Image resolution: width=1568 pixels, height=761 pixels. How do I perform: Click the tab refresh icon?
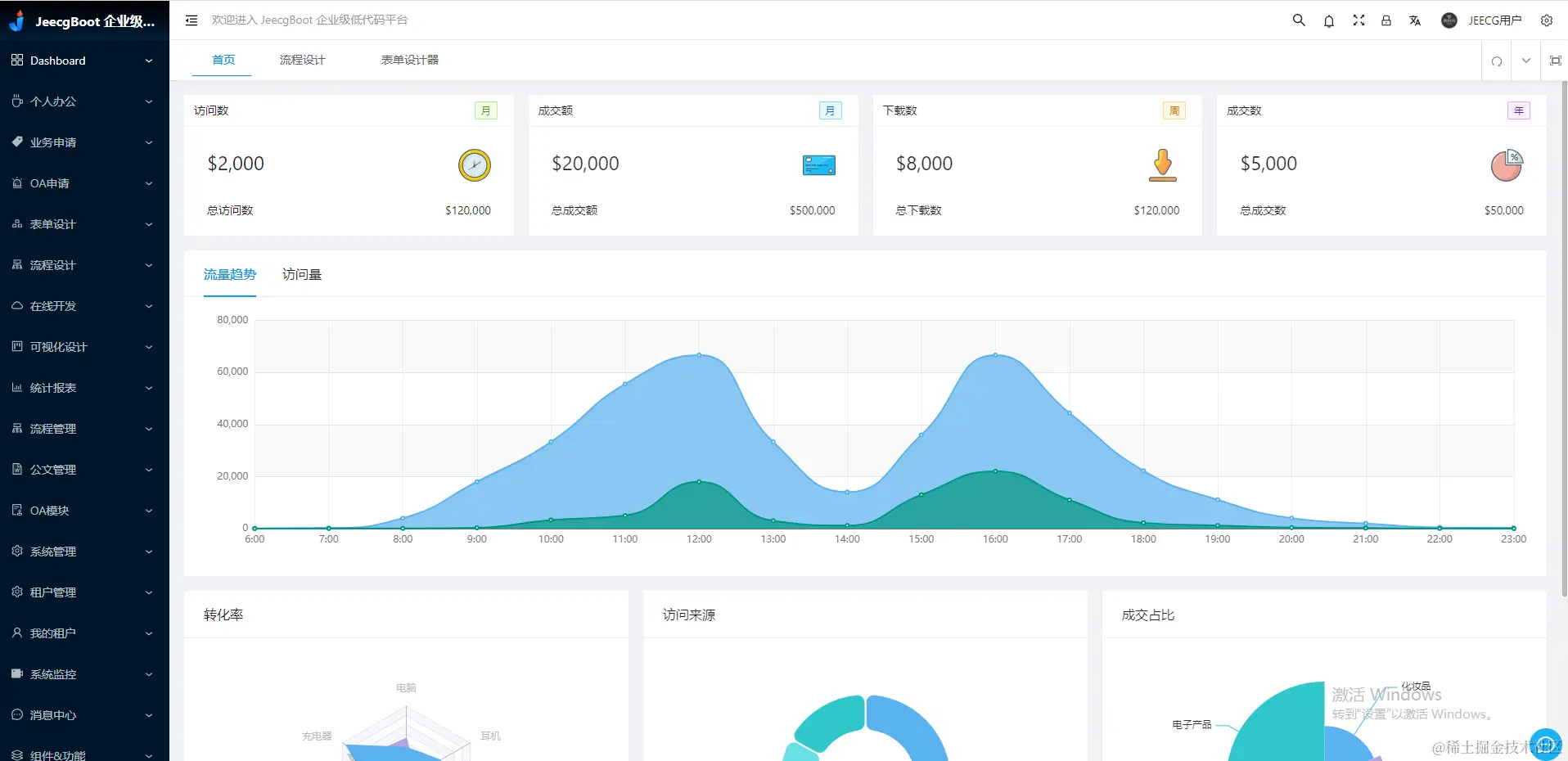[1497, 61]
